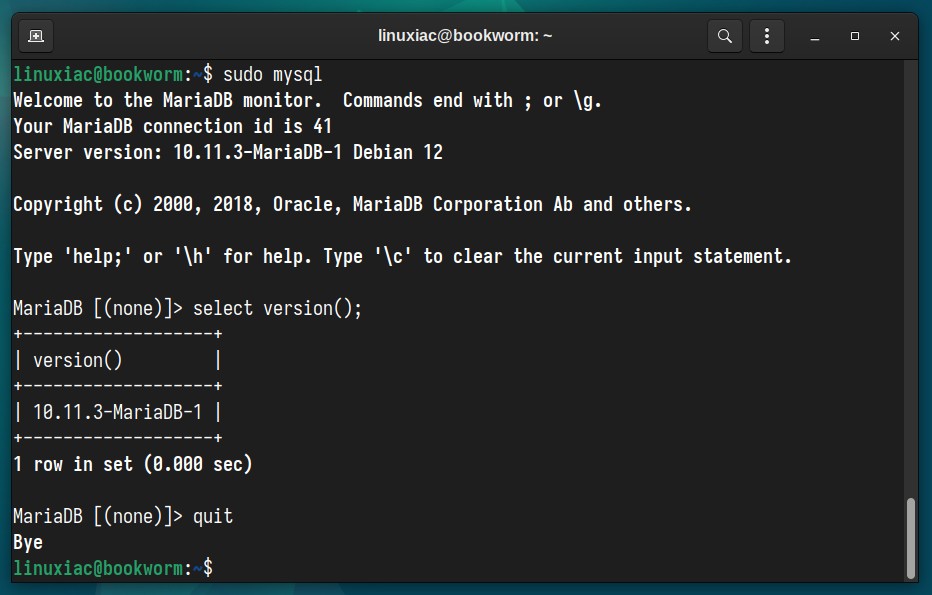
Task: Open a new terminal tab
Action: [36, 36]
